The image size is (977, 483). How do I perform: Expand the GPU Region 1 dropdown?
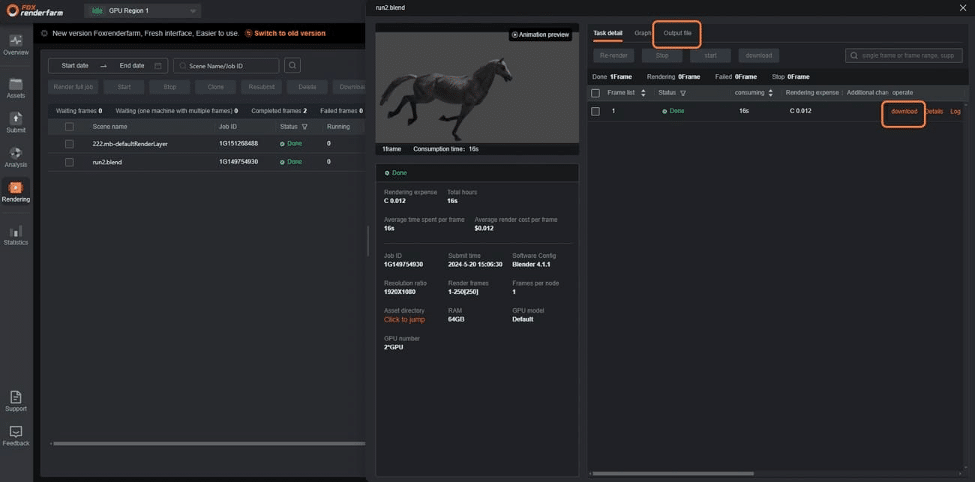pyautogui.click(x=142, y=11)
